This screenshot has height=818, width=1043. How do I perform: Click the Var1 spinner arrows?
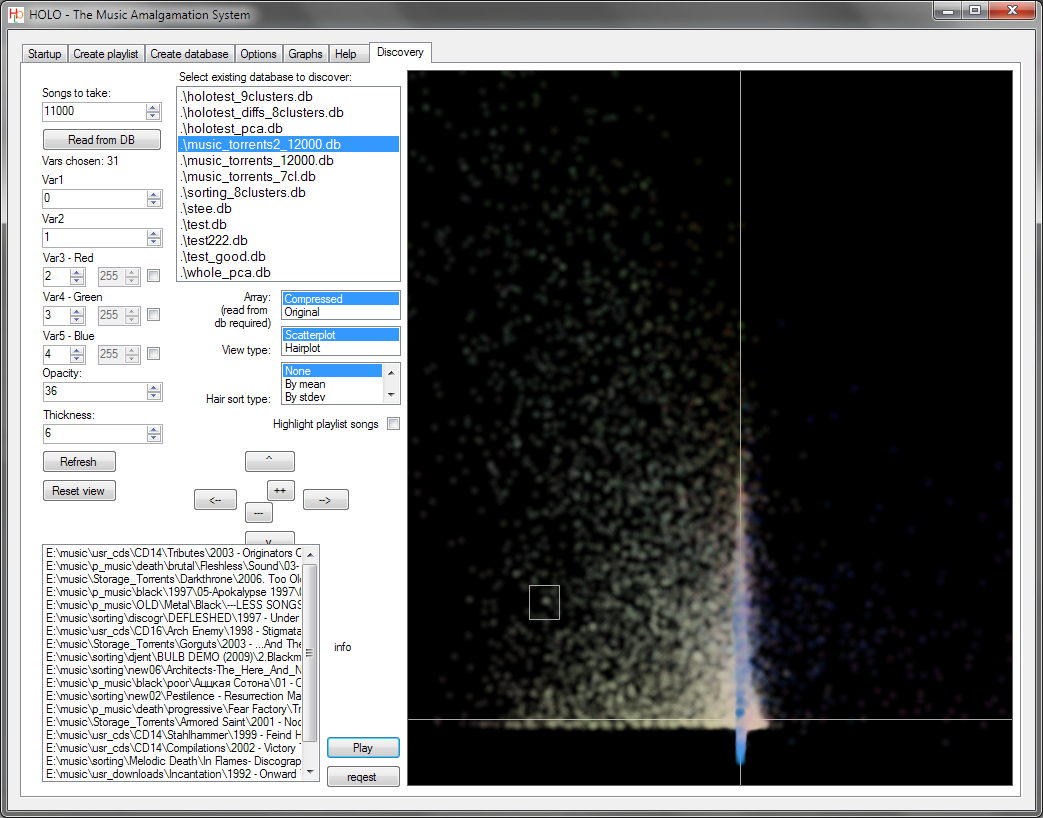(154, 198)
